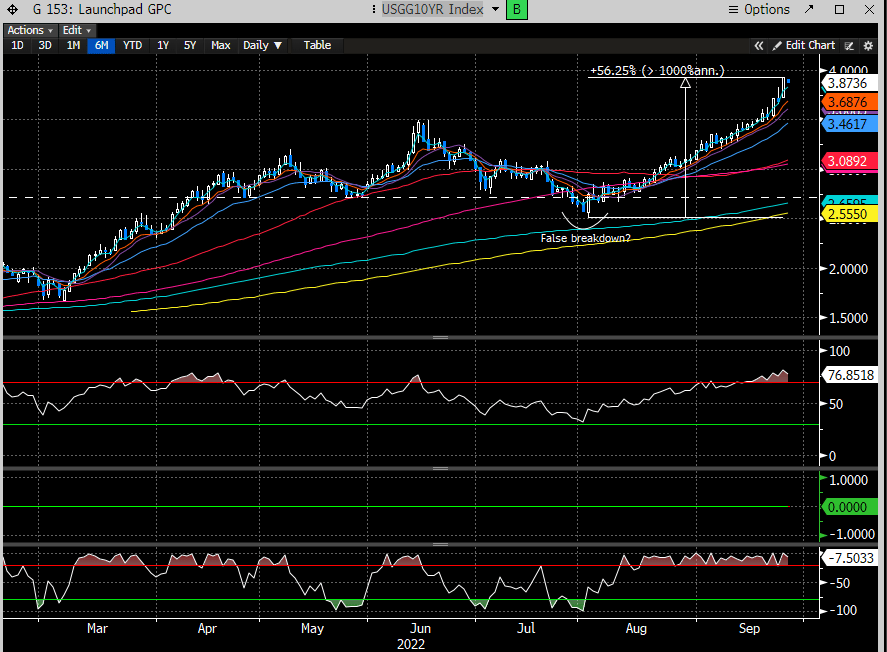Open the Daily periodicity dropdown
This screenshot has height=652, width=887.
(263, 45)
